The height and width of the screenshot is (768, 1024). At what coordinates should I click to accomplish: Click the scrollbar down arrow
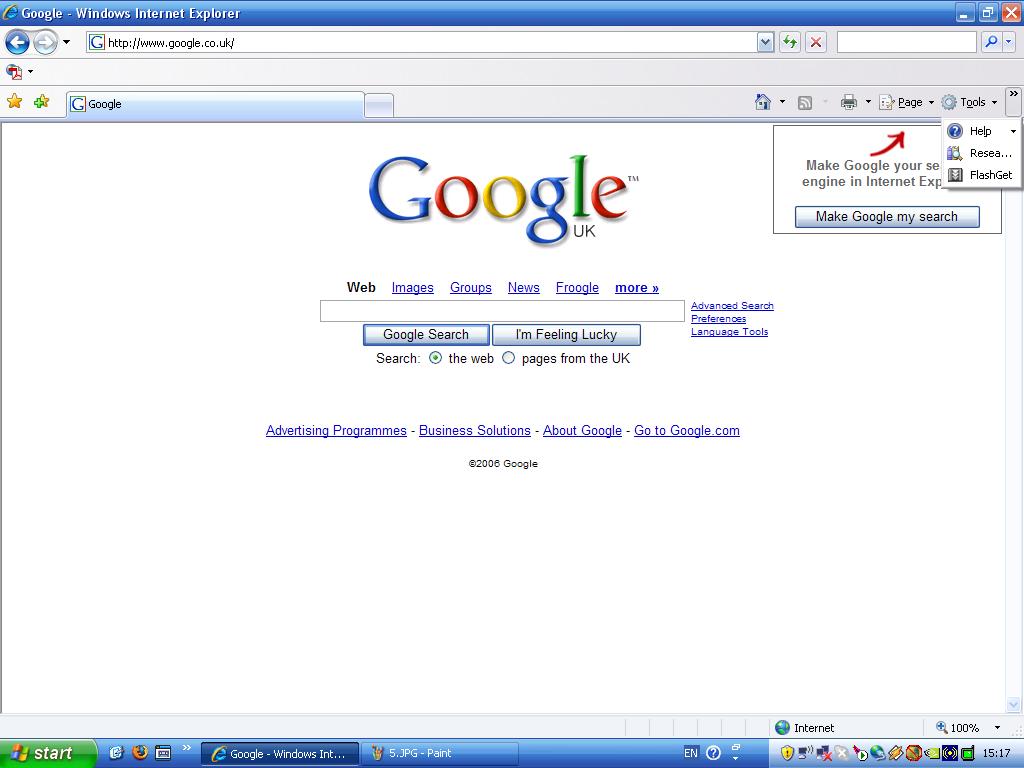click(x=1014, y=704)
